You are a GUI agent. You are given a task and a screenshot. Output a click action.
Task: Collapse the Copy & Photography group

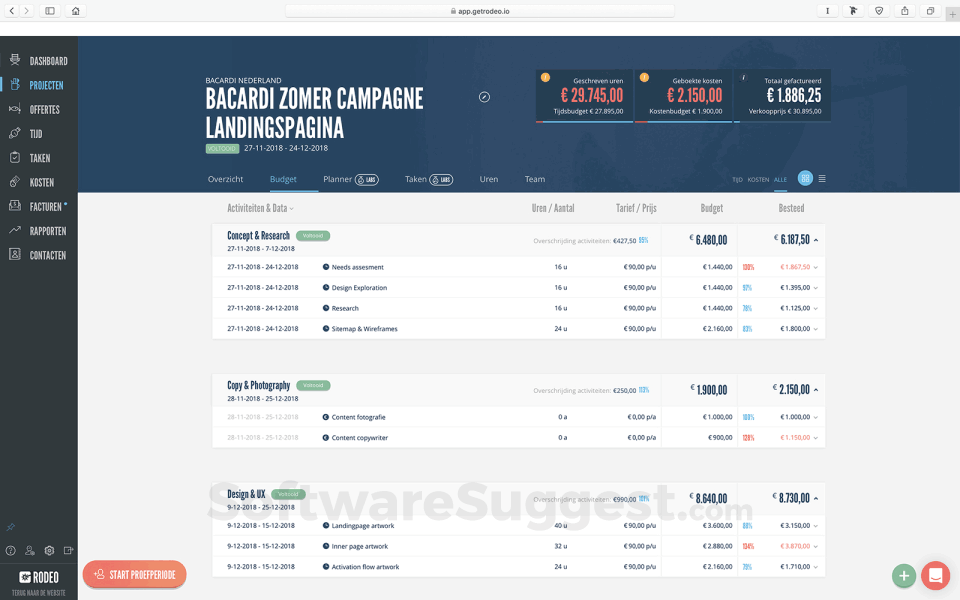tap(816, 390)
